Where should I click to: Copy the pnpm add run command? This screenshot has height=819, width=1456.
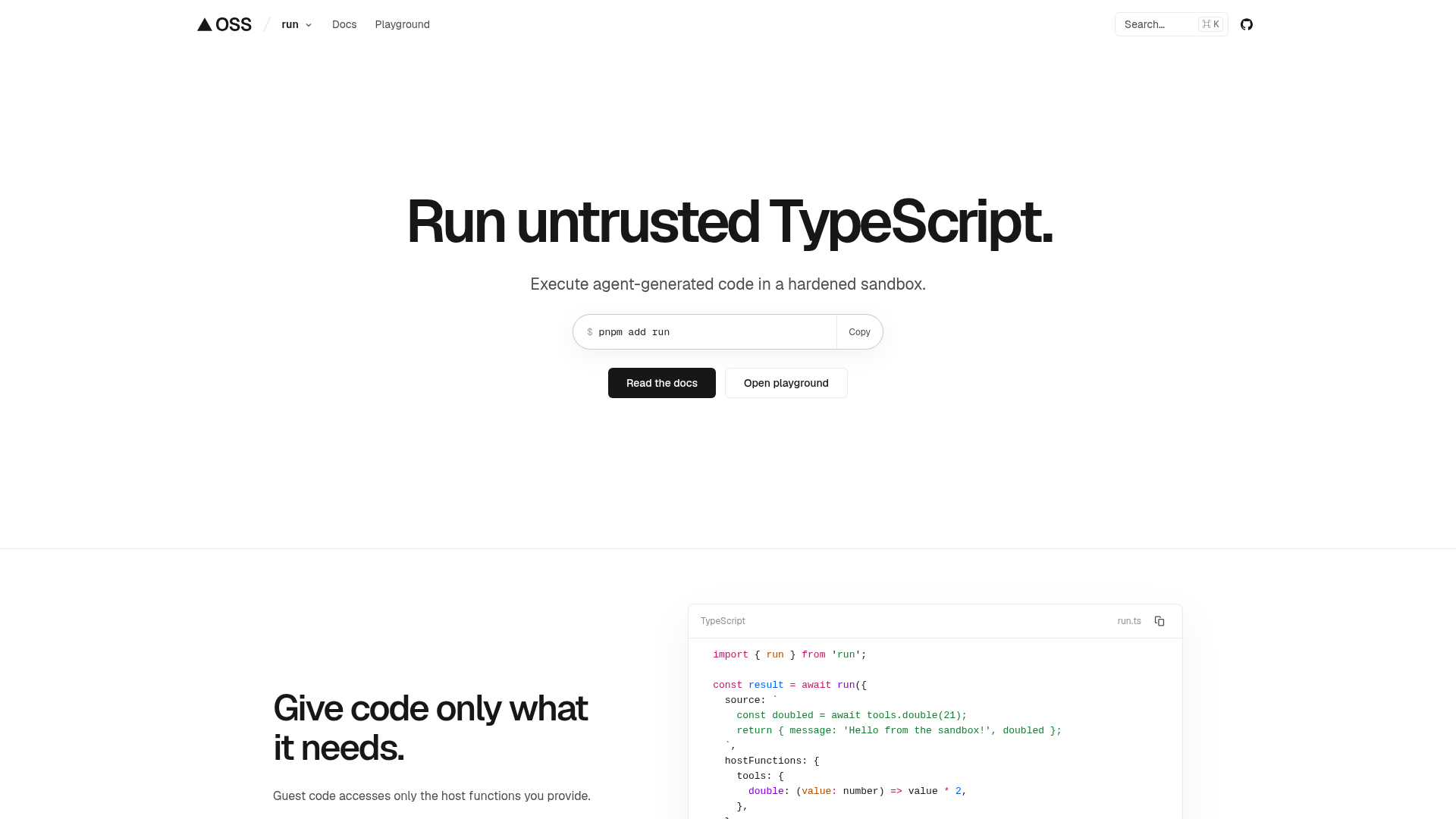click(859, 332)
